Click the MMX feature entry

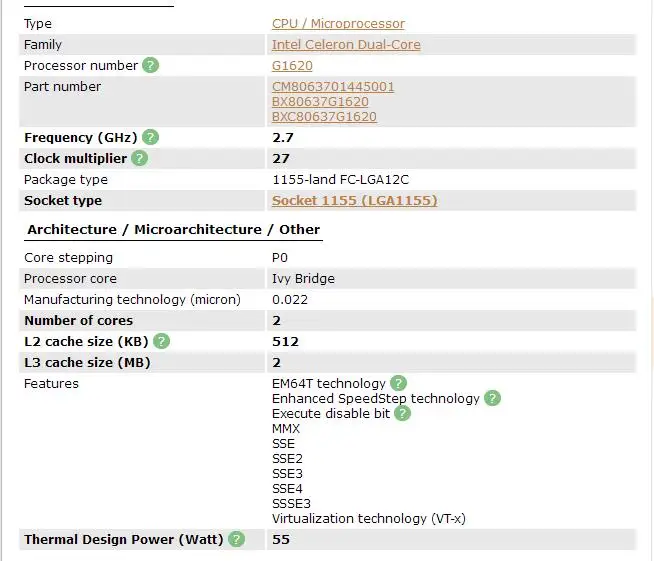click(x=286, y=428)
